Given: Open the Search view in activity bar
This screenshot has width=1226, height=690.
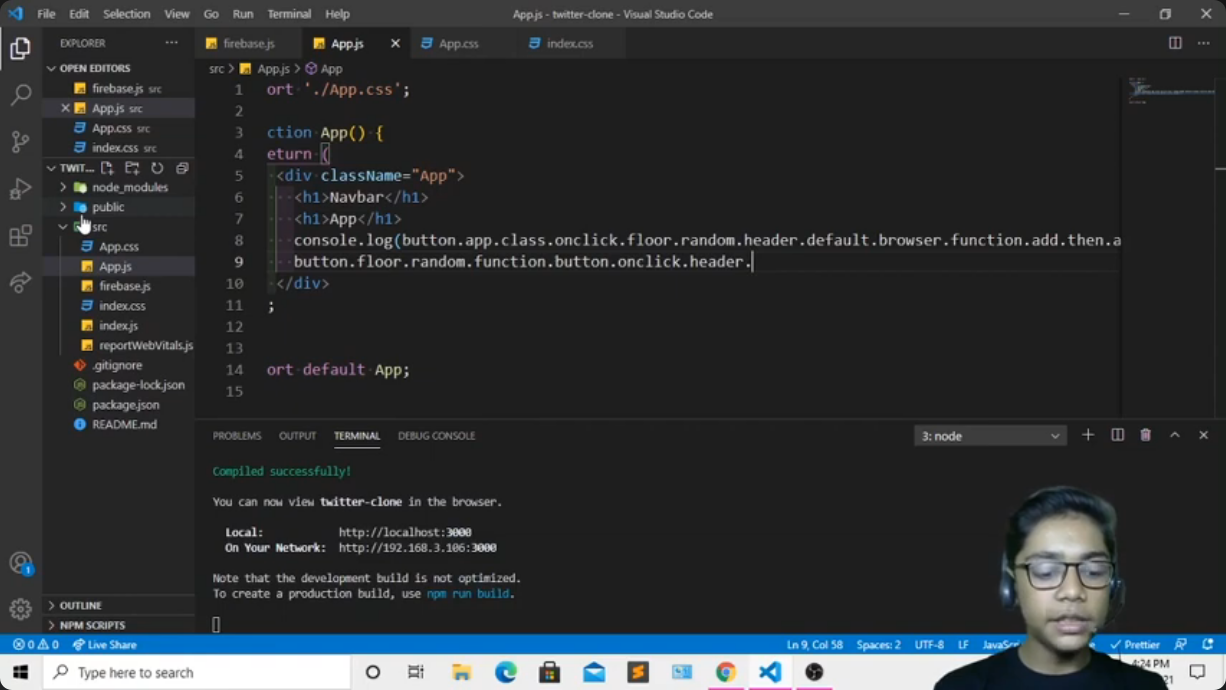Looking at the screenshot, I should coord(20,95).
